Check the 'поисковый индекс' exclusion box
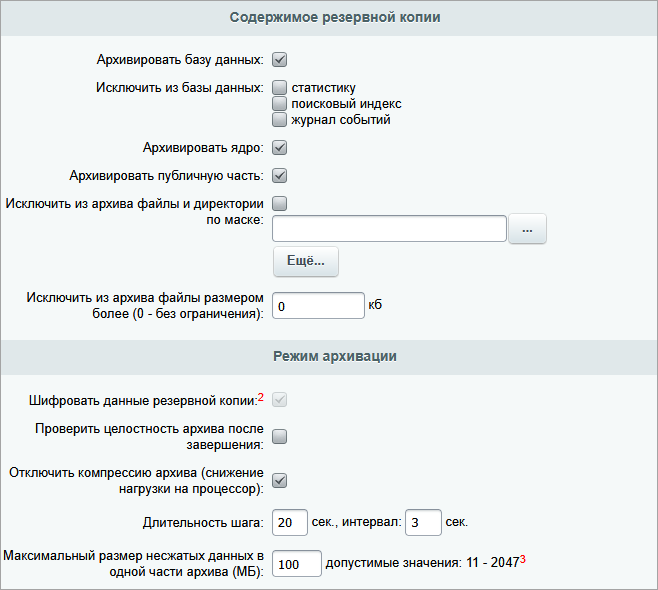This screenshot has height=590, width=658. click(x=280, y=104)
